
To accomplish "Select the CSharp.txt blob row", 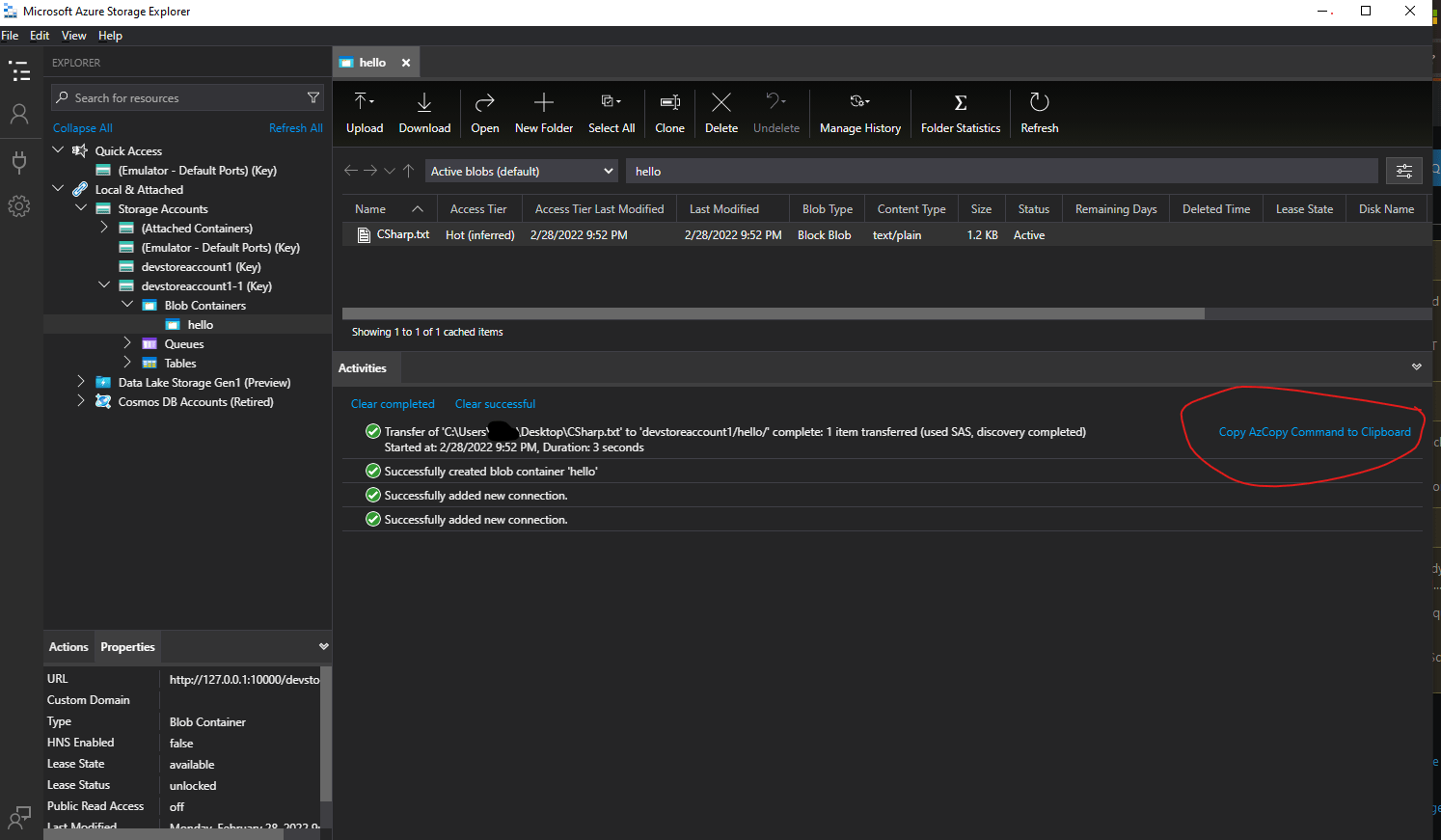I will [x=886, y=234].
